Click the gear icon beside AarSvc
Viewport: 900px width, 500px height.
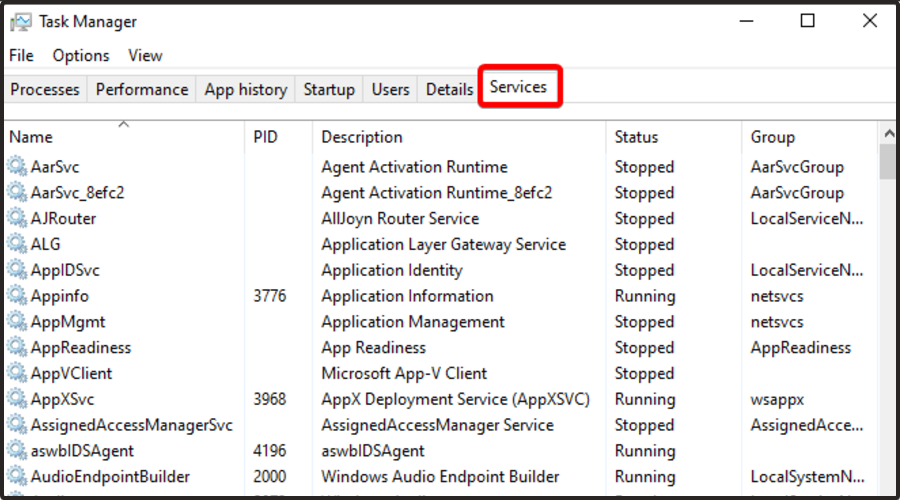pyautogui.click(x=17, y=166)
